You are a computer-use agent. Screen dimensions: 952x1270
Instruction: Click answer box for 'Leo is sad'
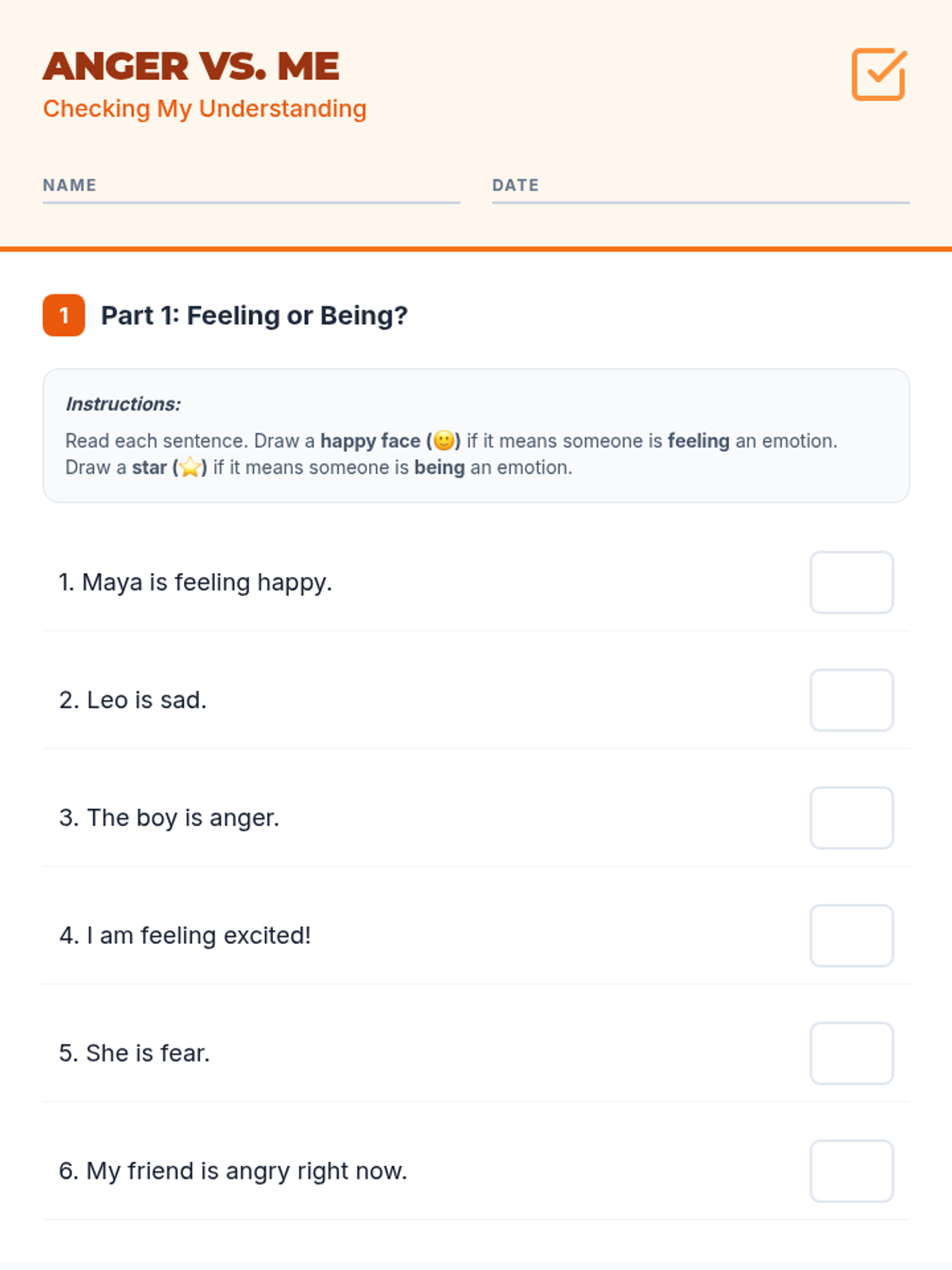[851, 700]
